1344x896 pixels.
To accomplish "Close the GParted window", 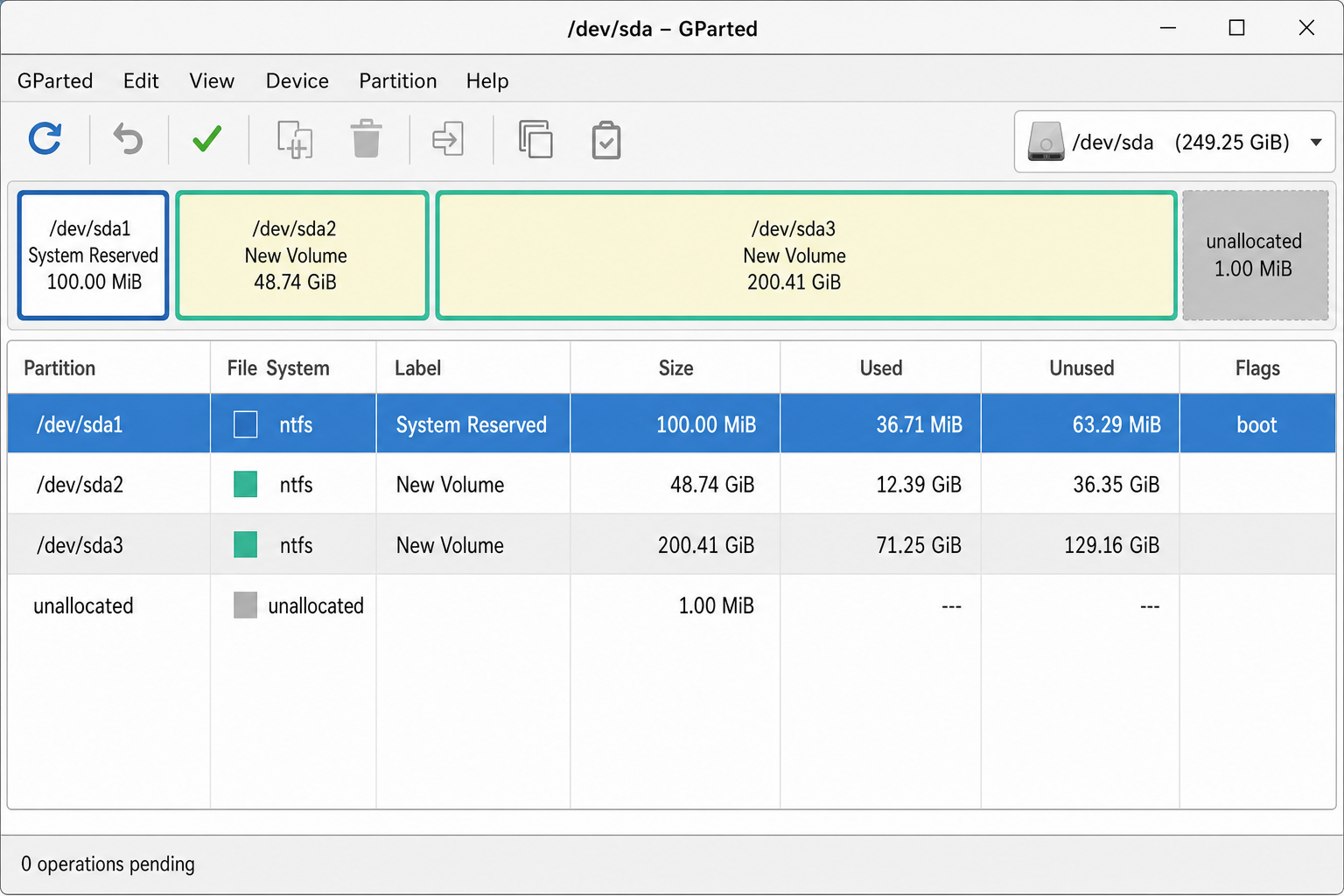I will tap(1306, 28).
